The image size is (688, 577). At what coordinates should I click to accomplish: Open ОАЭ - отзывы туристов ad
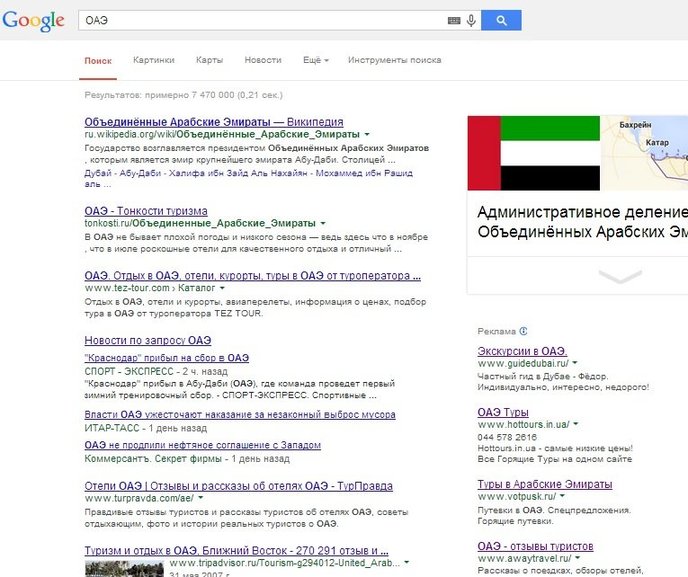point(535,547)
